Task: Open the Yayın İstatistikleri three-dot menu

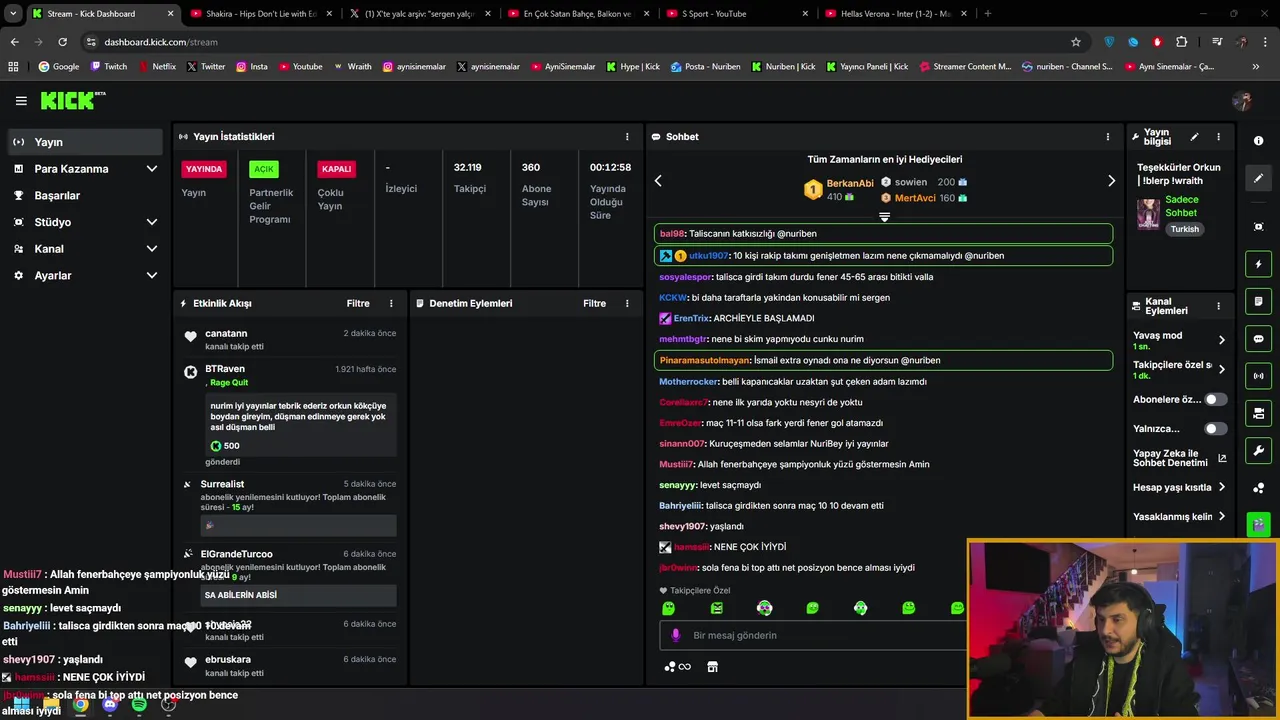Action: point(627,137)
